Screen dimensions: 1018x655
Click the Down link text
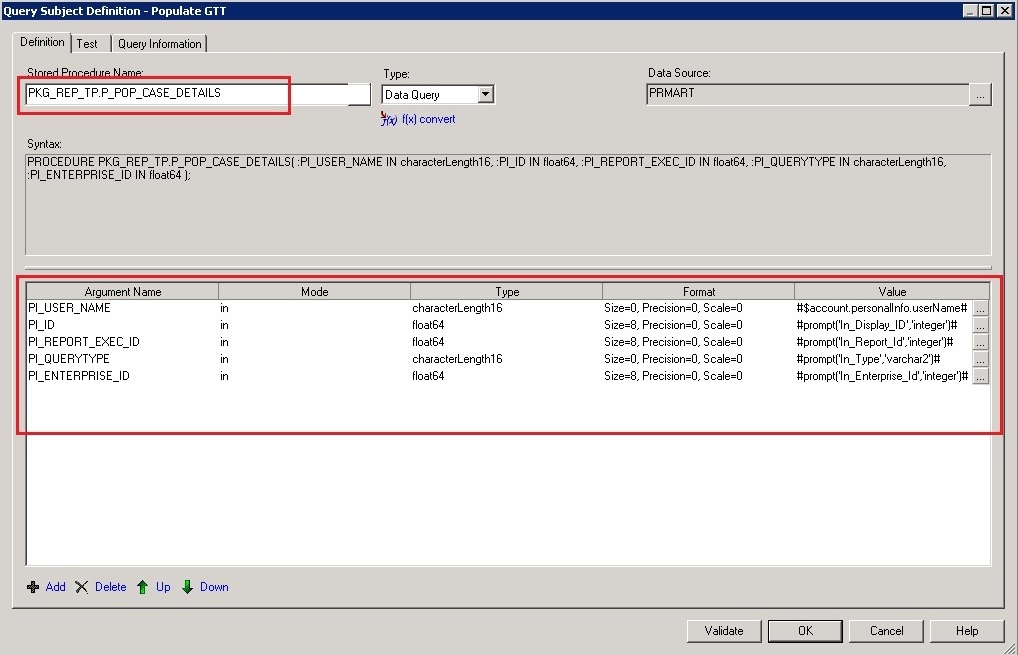click(214, 587)
